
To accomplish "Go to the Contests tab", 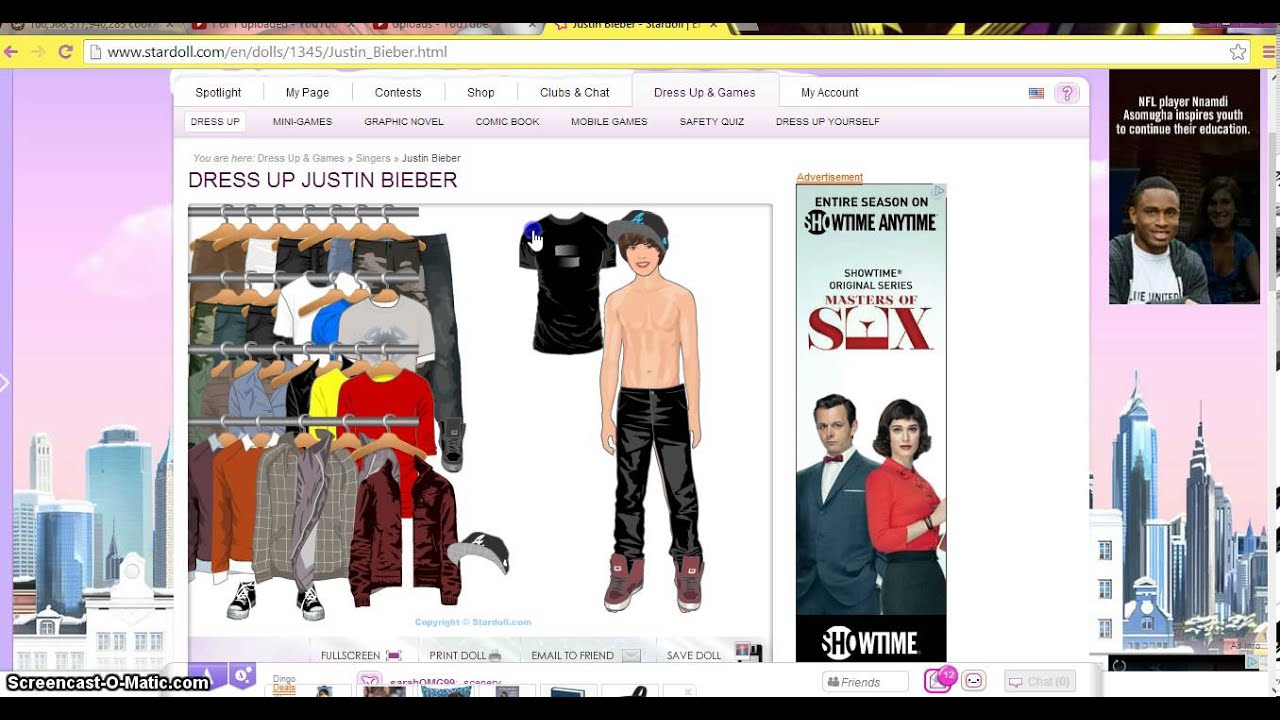I will point(398,93).
